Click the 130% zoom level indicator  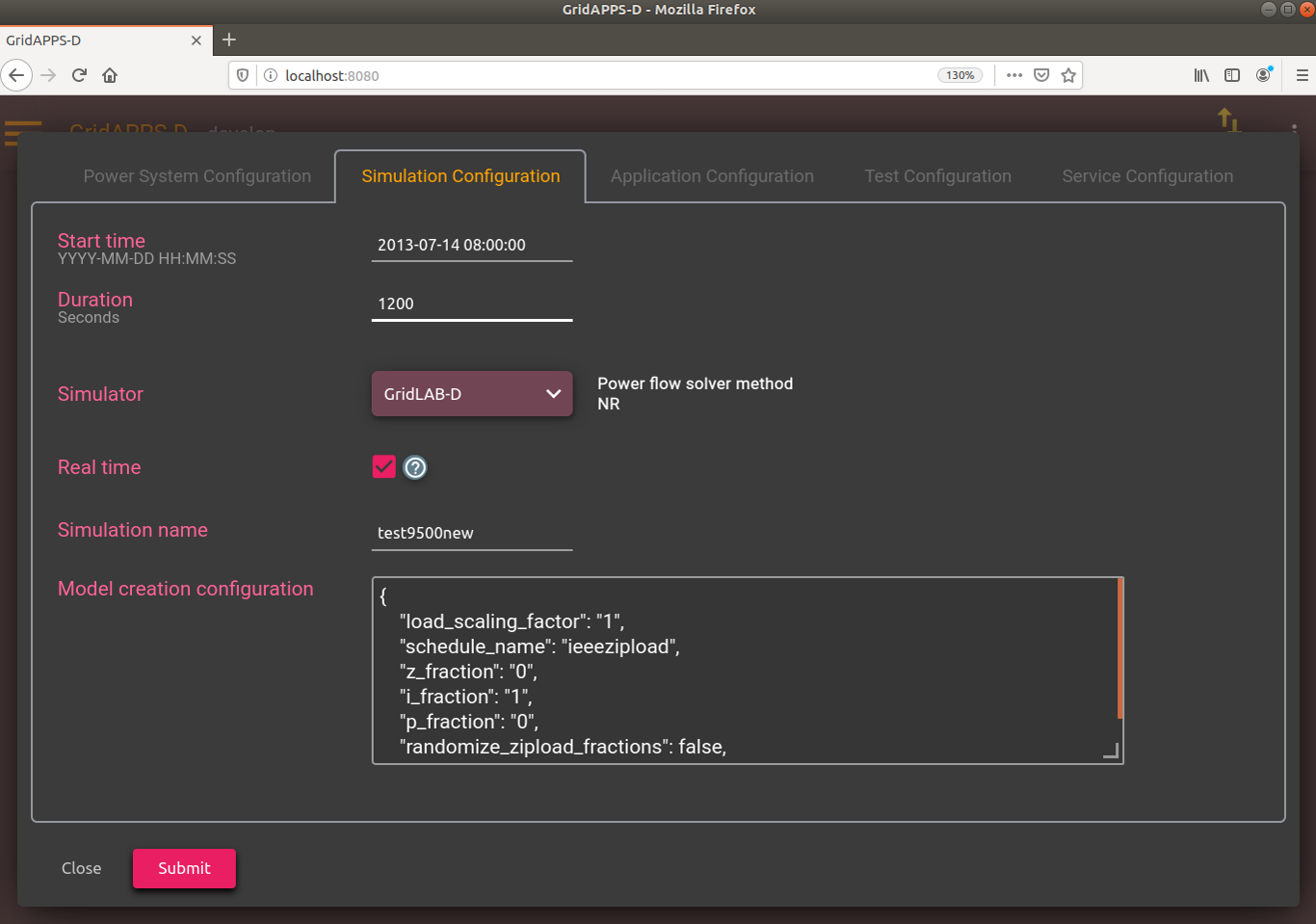pyautogui.click(x=960, y=75)
